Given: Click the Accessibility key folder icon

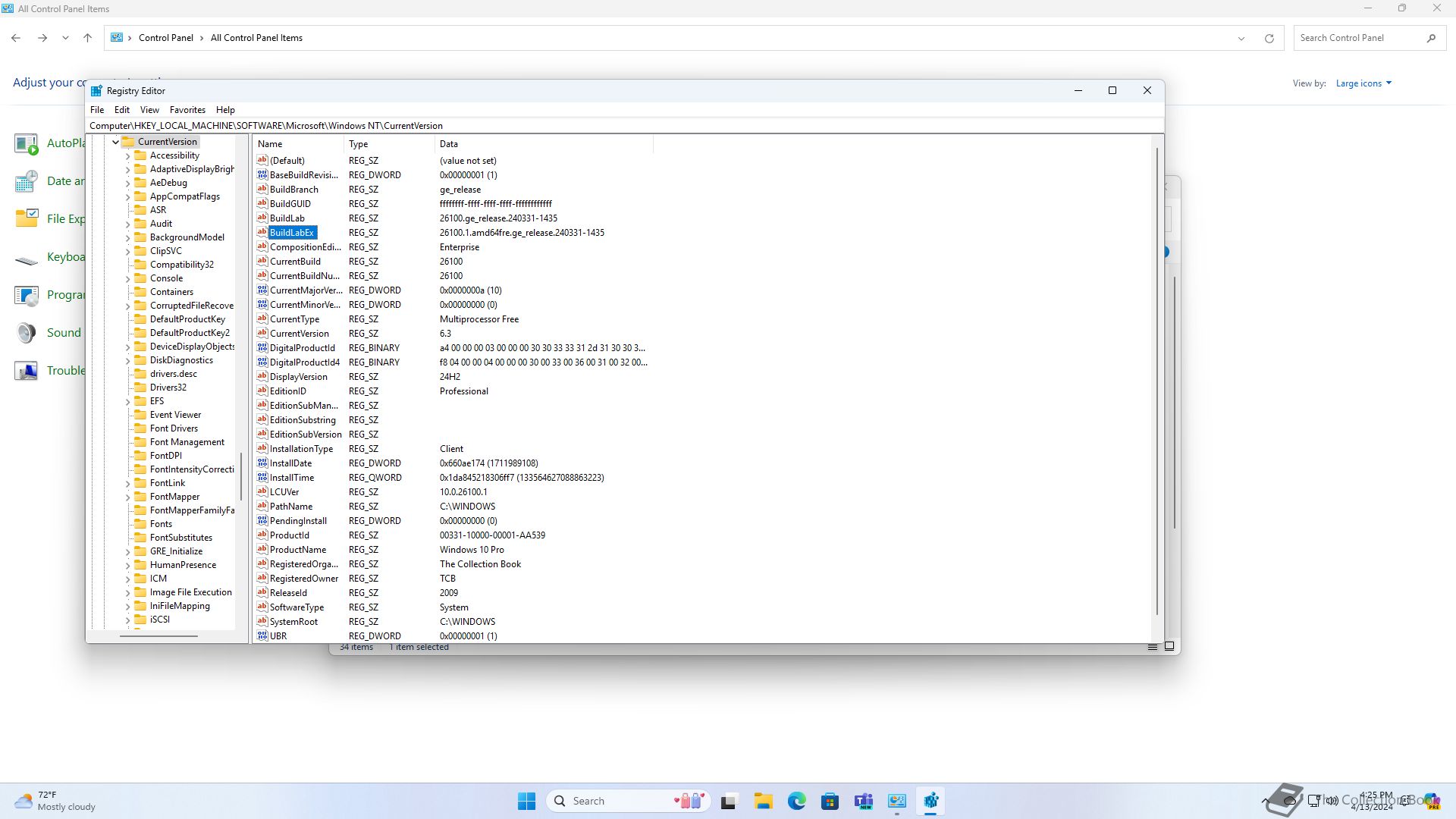Looking at the screenshot, I should coord(140,155).
